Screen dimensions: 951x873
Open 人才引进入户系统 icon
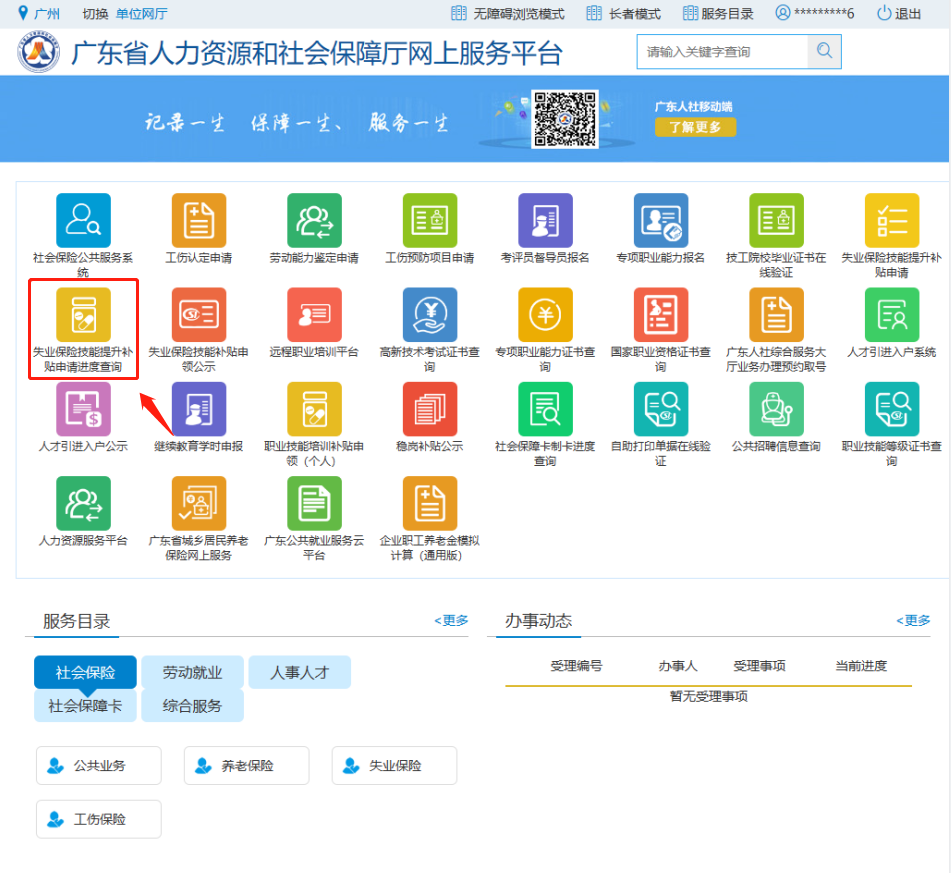[891, 315]
